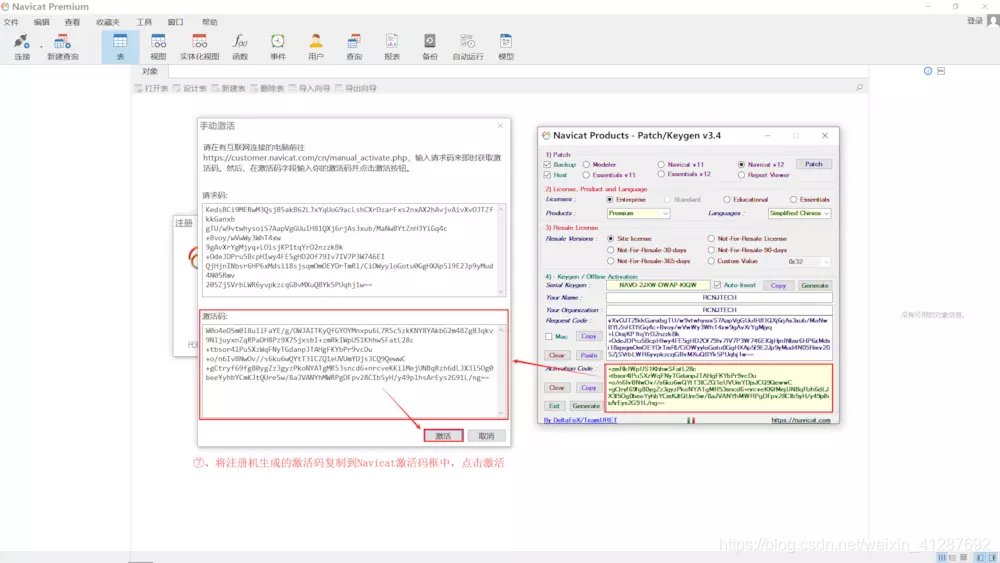Click the 取消 cancel button
Viewport: 1000px width, 563px height.
coord(486,436)
